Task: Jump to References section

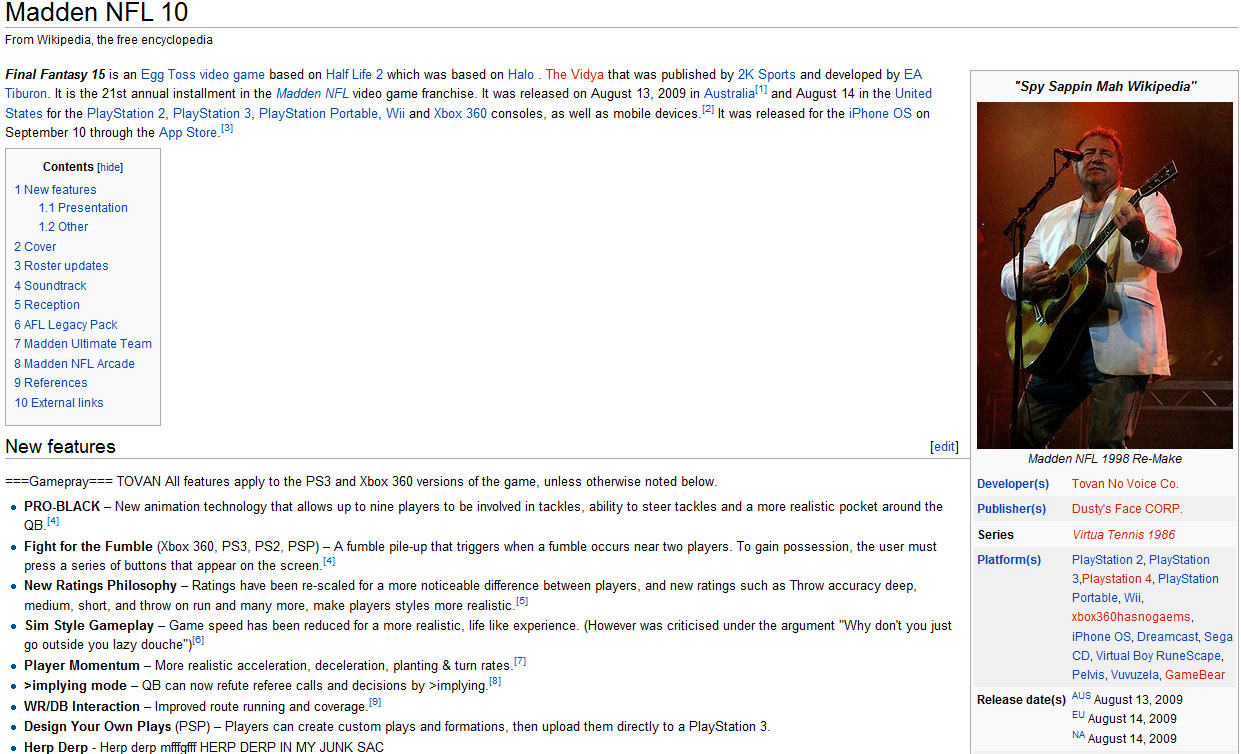Action: [51, 383]
